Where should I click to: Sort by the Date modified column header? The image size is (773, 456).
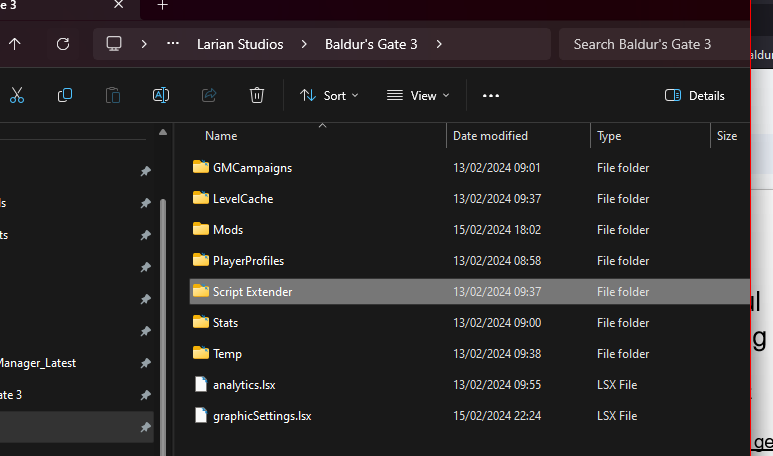pyautogui.click(x=490, y=135)
